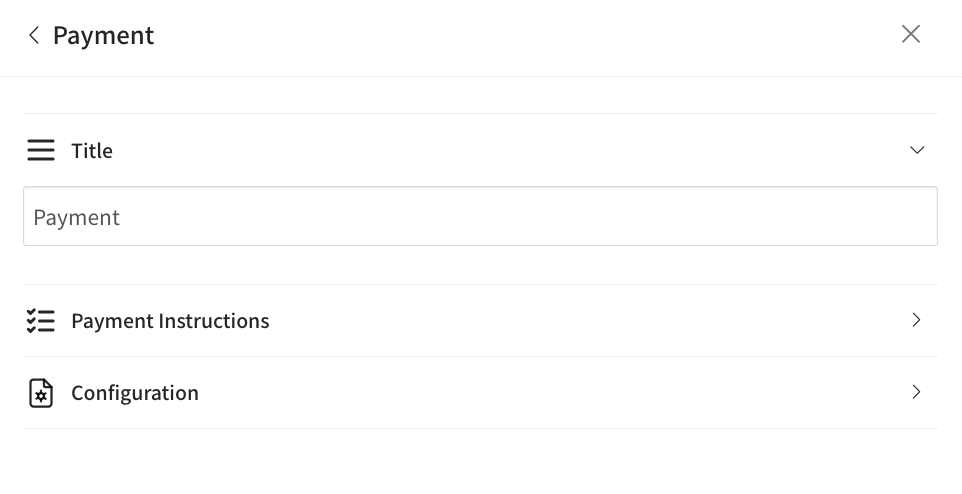
Task: Click the Configuration row text
Action: [x=135, y=393]
